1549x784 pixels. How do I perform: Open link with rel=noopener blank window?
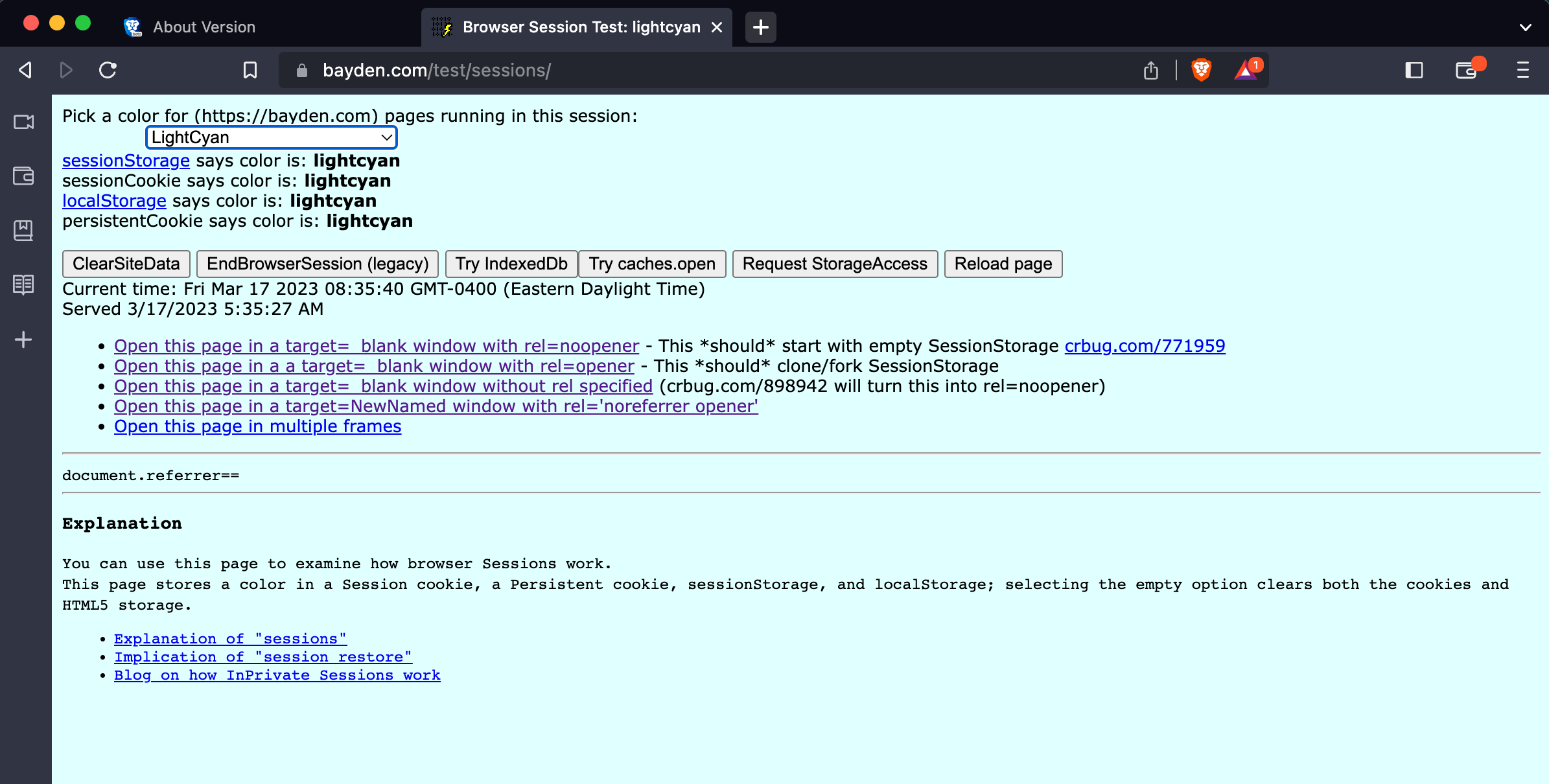pos(377,346)
